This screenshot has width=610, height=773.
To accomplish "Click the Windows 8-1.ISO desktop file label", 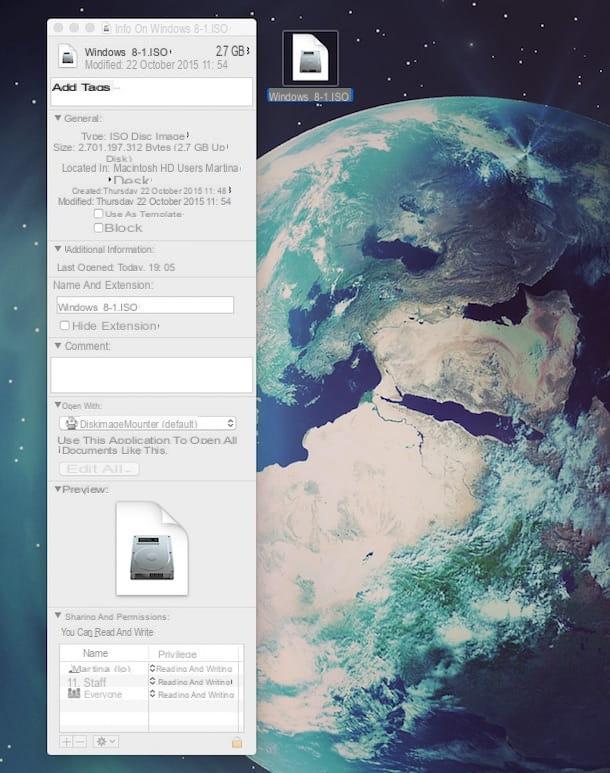I will tap(309, 96).
